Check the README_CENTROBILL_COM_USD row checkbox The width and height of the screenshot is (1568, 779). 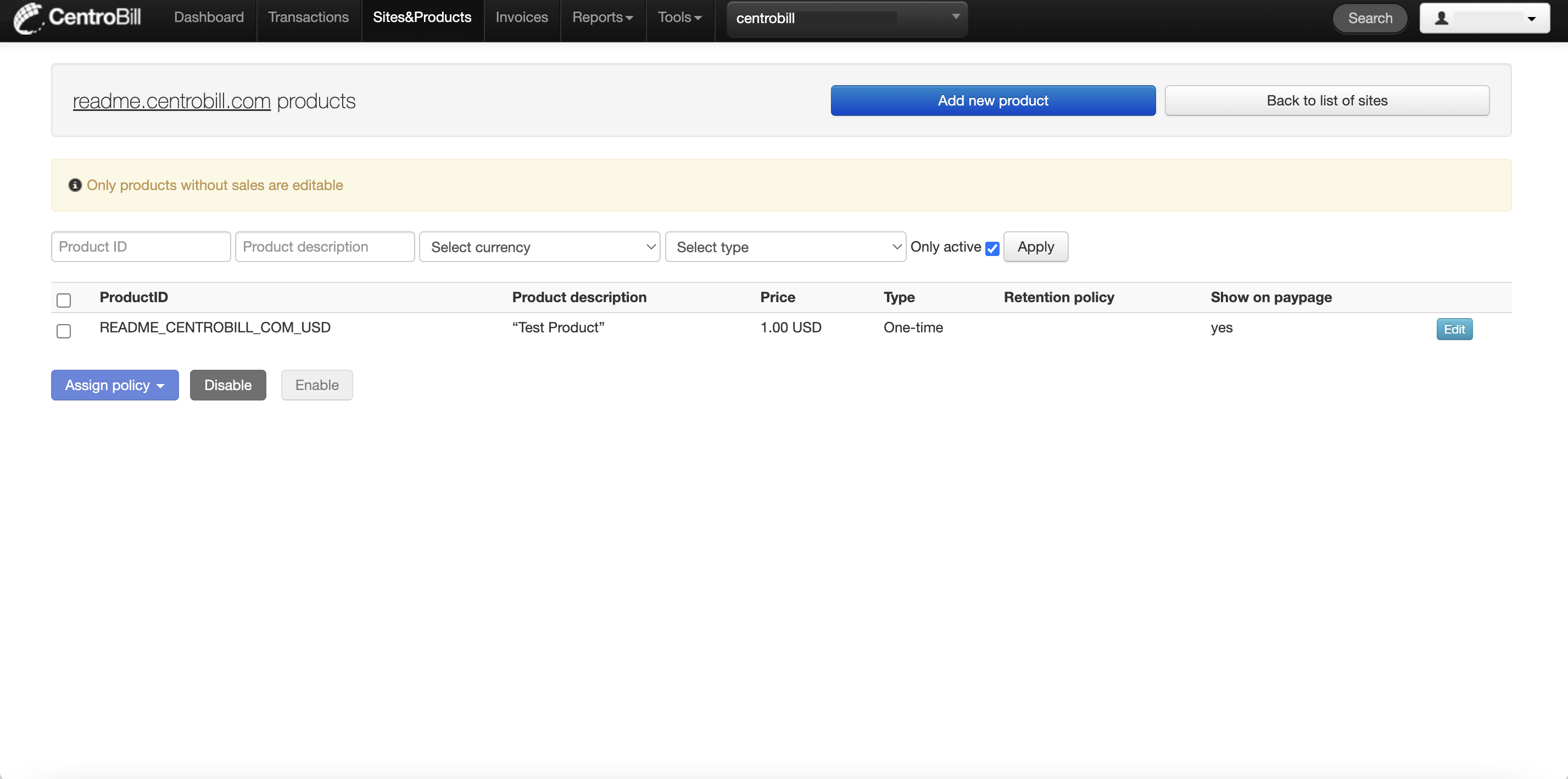[x=63, y=331]
